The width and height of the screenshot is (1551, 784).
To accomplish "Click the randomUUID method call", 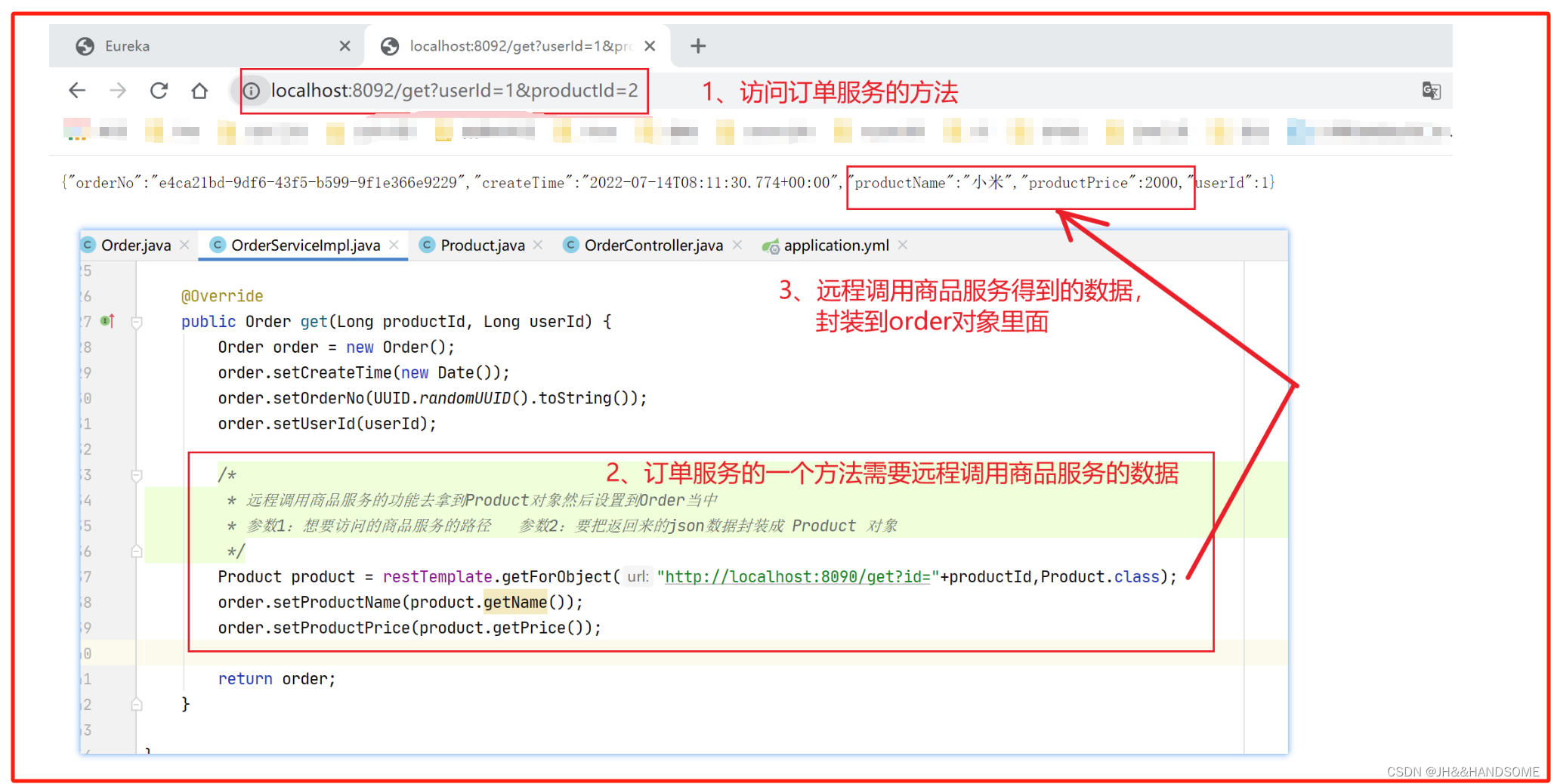I will click(x=465, y=398).
